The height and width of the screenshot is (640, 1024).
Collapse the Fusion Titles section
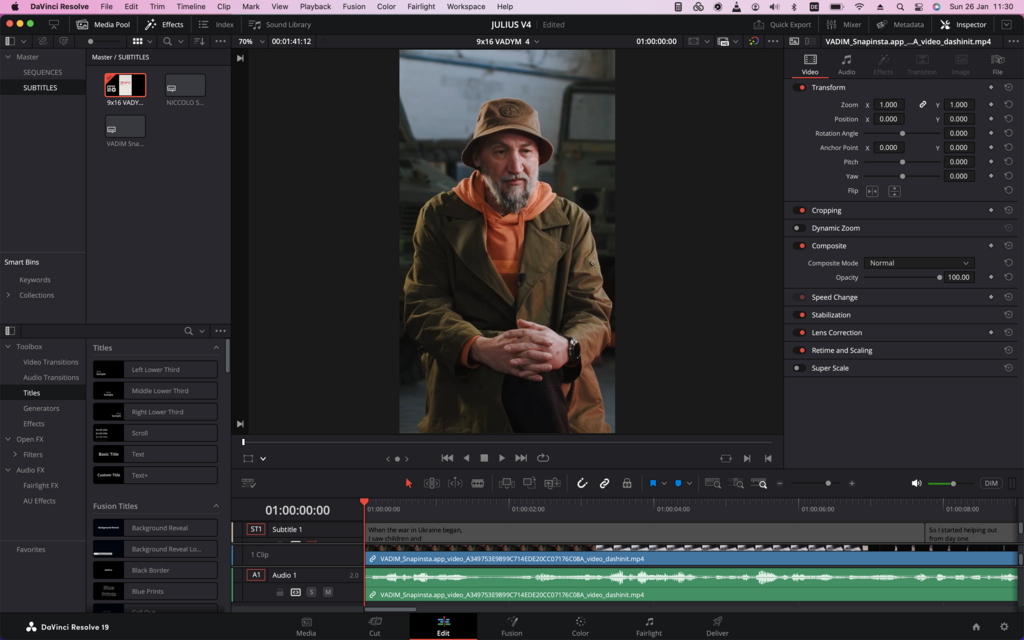[x=216, y=506]
